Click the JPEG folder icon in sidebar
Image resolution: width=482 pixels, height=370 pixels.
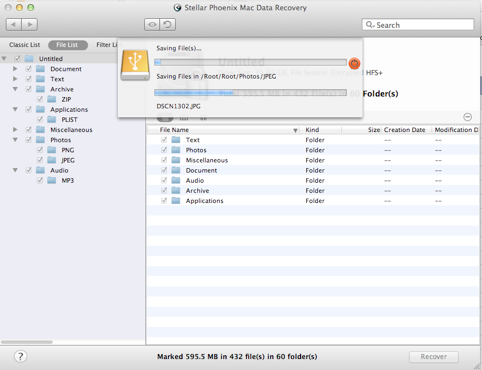click(x=52, y=160)
